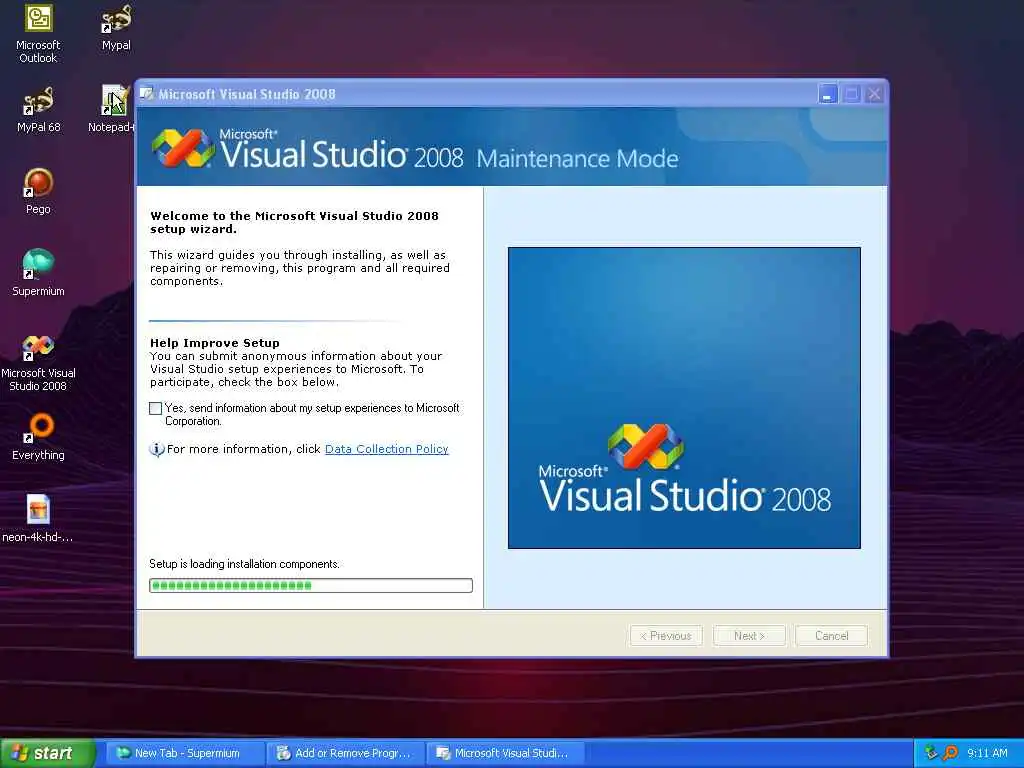
Task: Click the magnifier tray icon
Action: point(950,753)
